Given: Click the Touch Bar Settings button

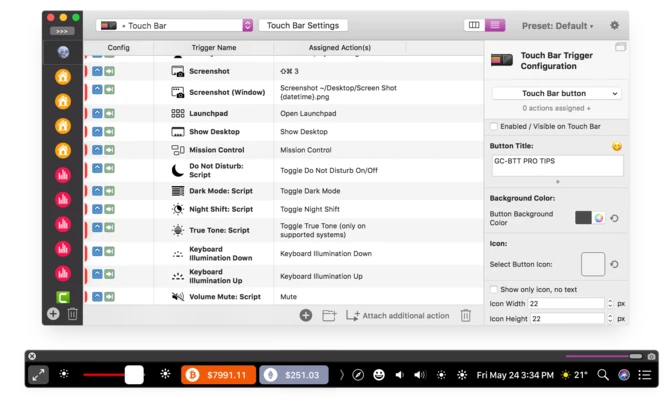Looking at the screenshot, I should click(303, 25).
